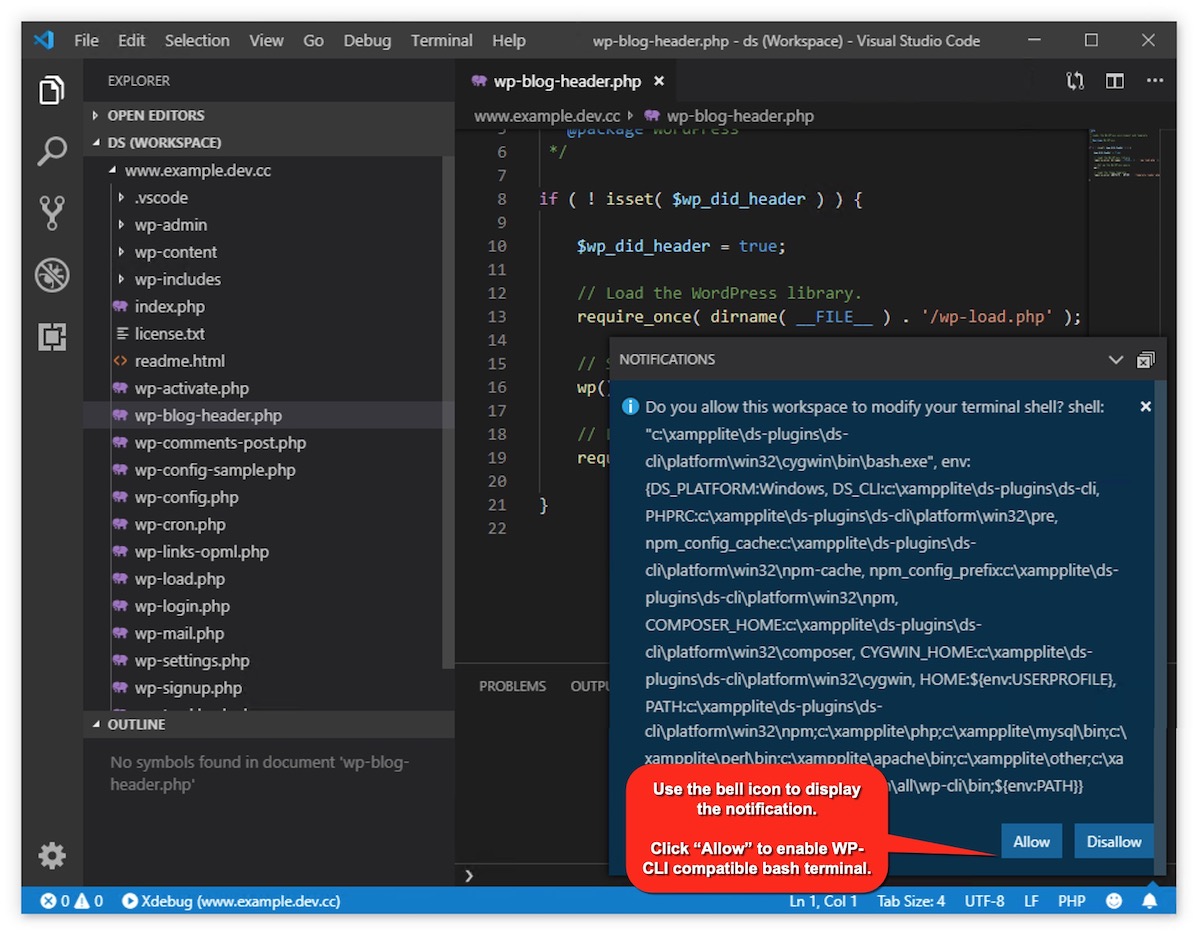Dismiss the terminal shell notification
The width and height of the screenshot is (1200, 937).
click(x=1146, y=406)
